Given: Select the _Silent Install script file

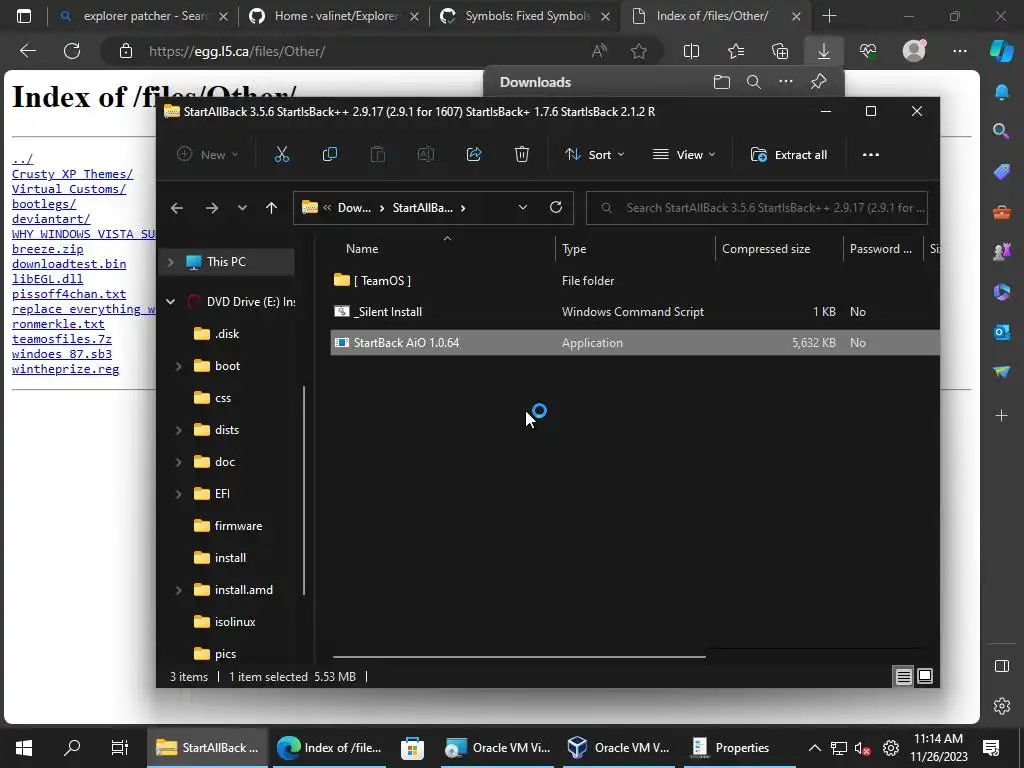Looking at the screenshot, I should [635, 312].
